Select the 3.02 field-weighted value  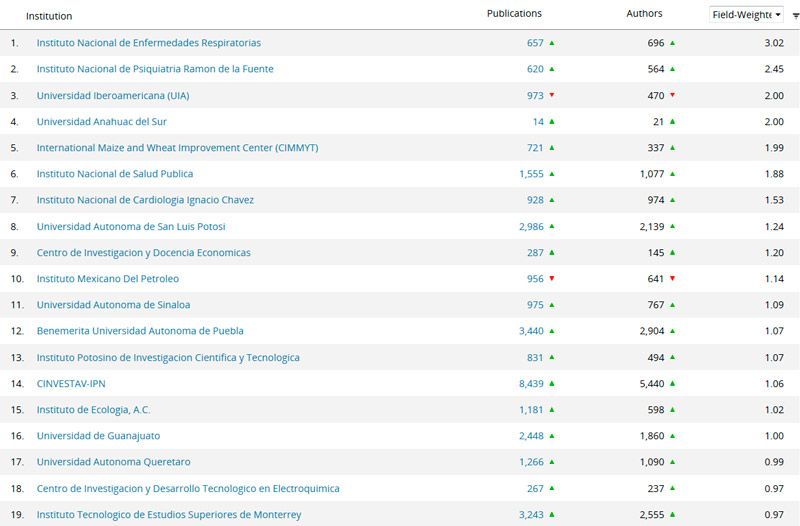click(774, 43)
